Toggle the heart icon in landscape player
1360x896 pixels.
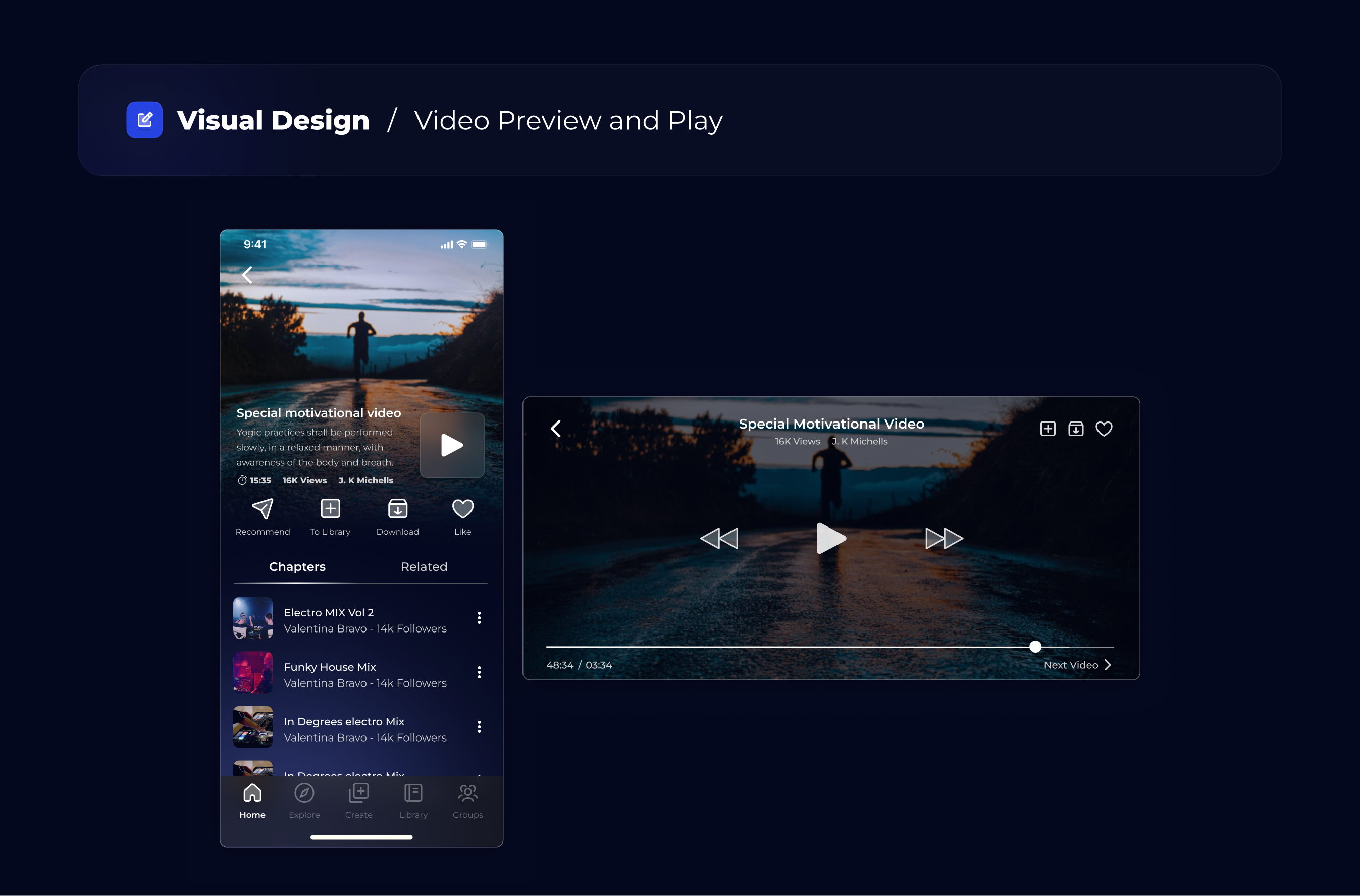pos(1104,429)
